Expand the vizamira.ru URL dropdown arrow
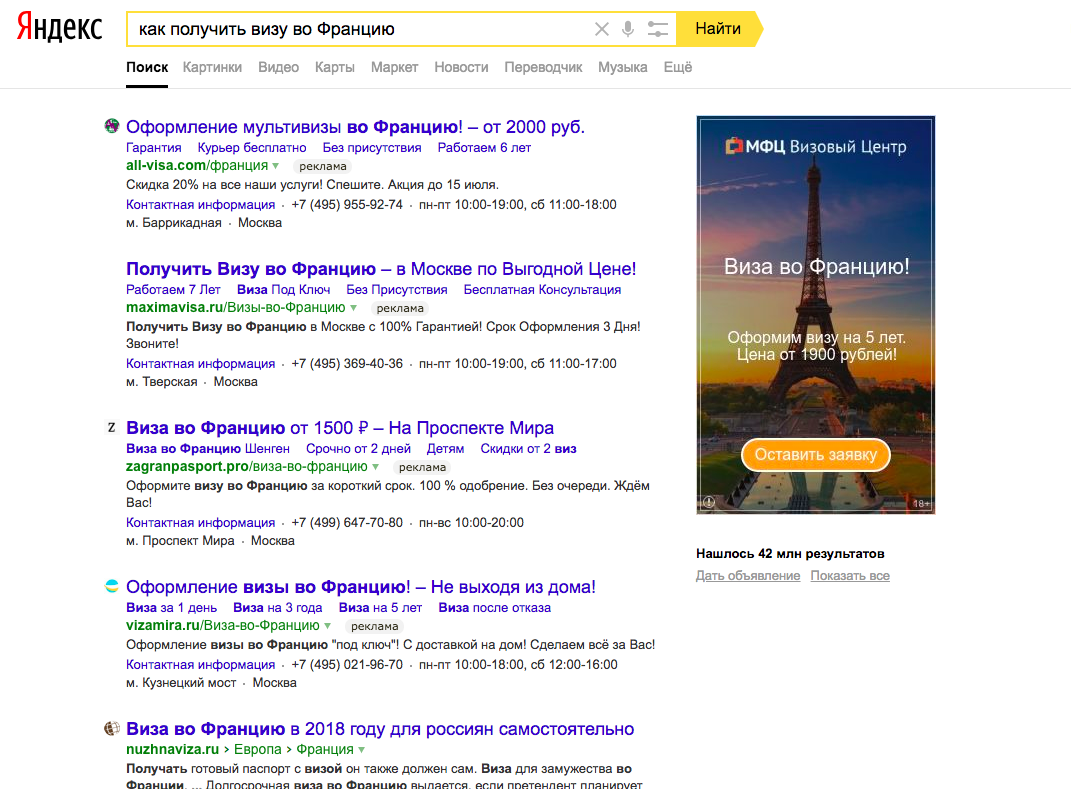 [x=327, y=626]
